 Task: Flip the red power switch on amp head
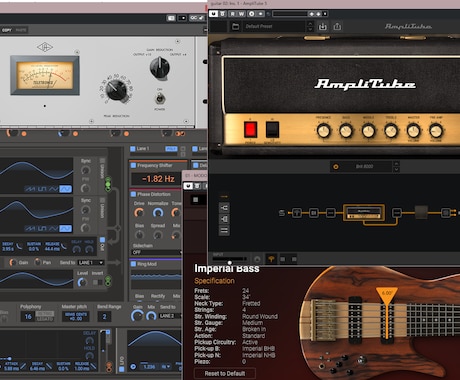250,130
